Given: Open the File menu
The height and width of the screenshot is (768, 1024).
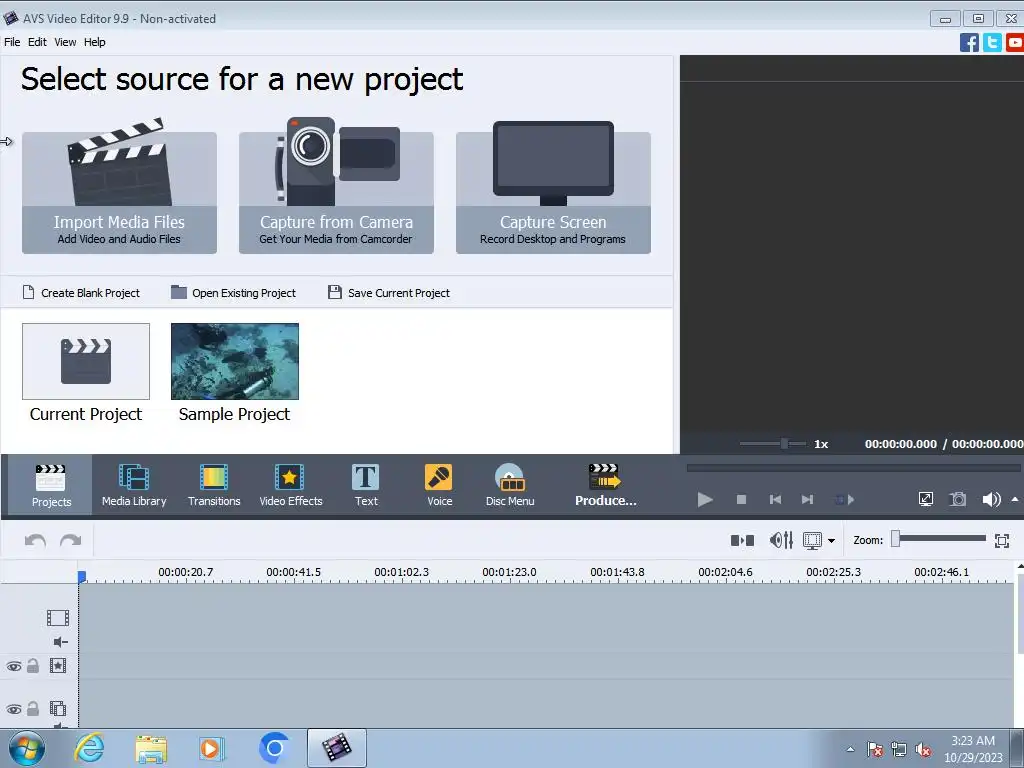Looking at the screenshot, I should click(x=12, y=42).
